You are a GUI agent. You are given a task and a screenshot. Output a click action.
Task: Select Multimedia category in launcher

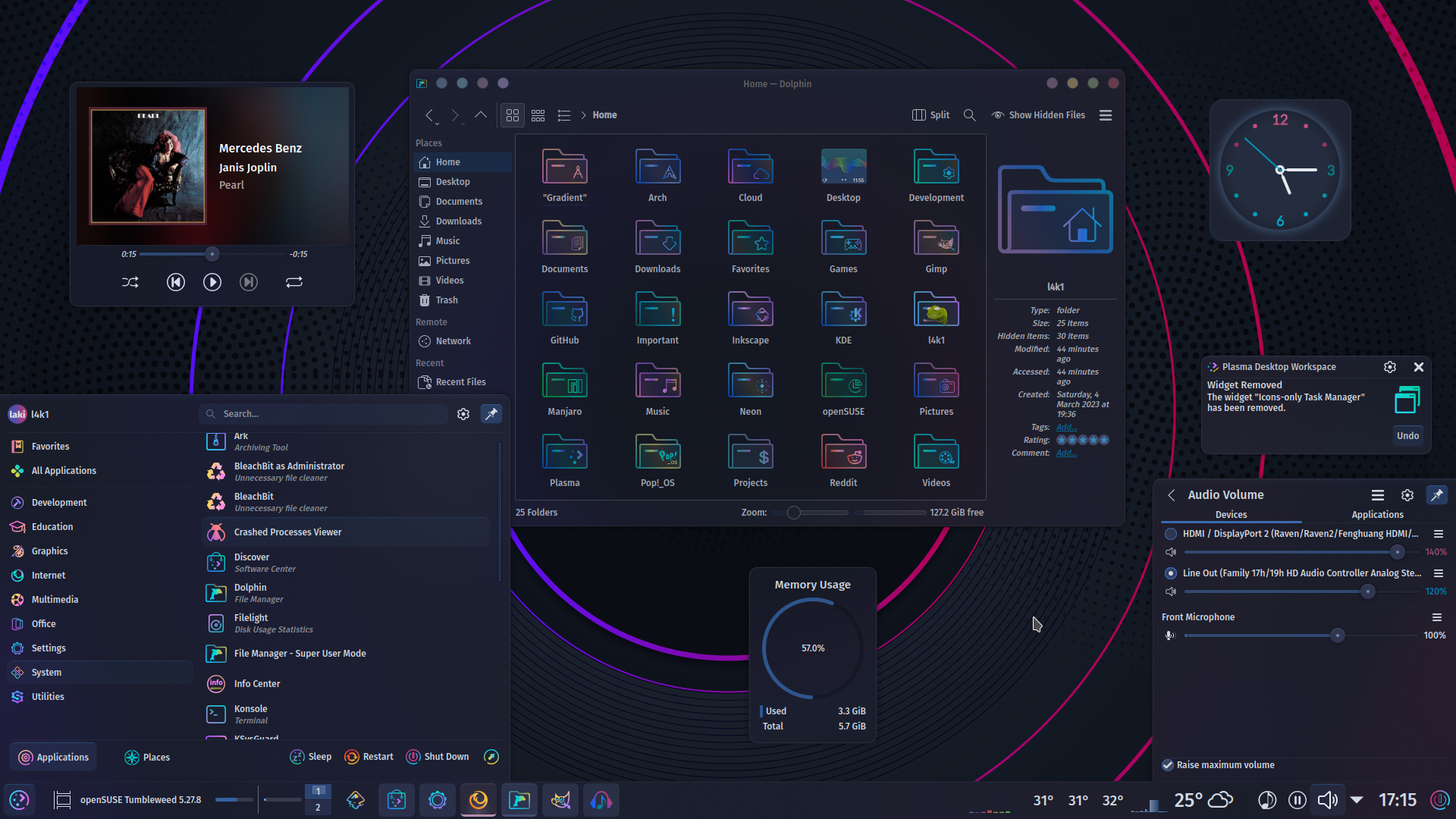click(100, 600)
